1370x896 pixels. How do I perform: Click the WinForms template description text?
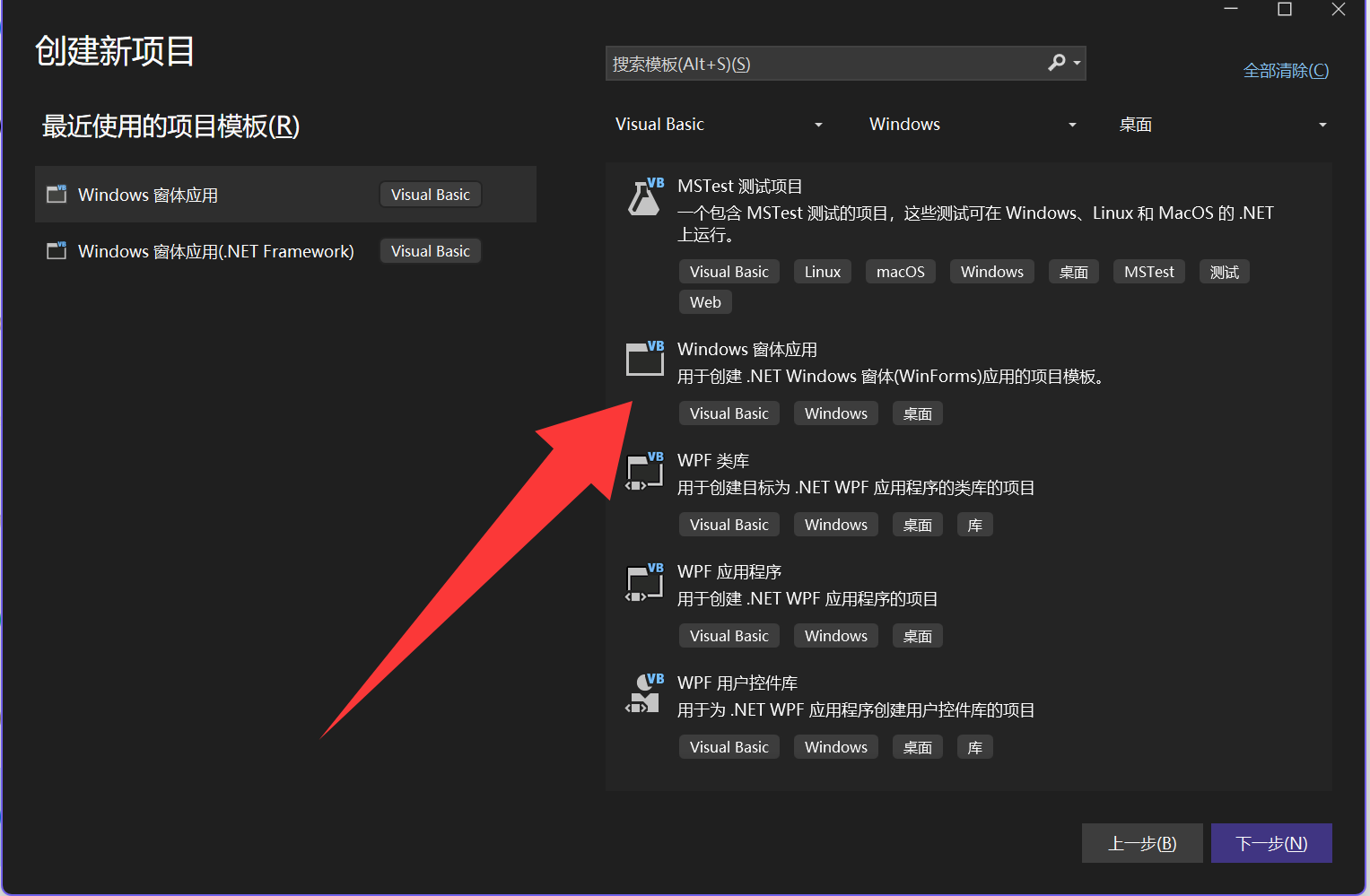tap(894, 377)
